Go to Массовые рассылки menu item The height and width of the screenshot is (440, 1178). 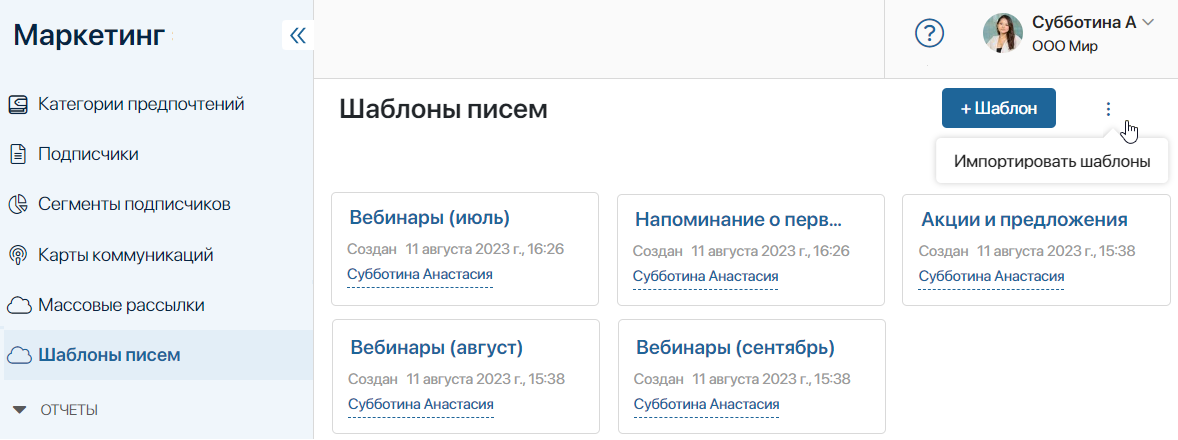pos(121,306)
